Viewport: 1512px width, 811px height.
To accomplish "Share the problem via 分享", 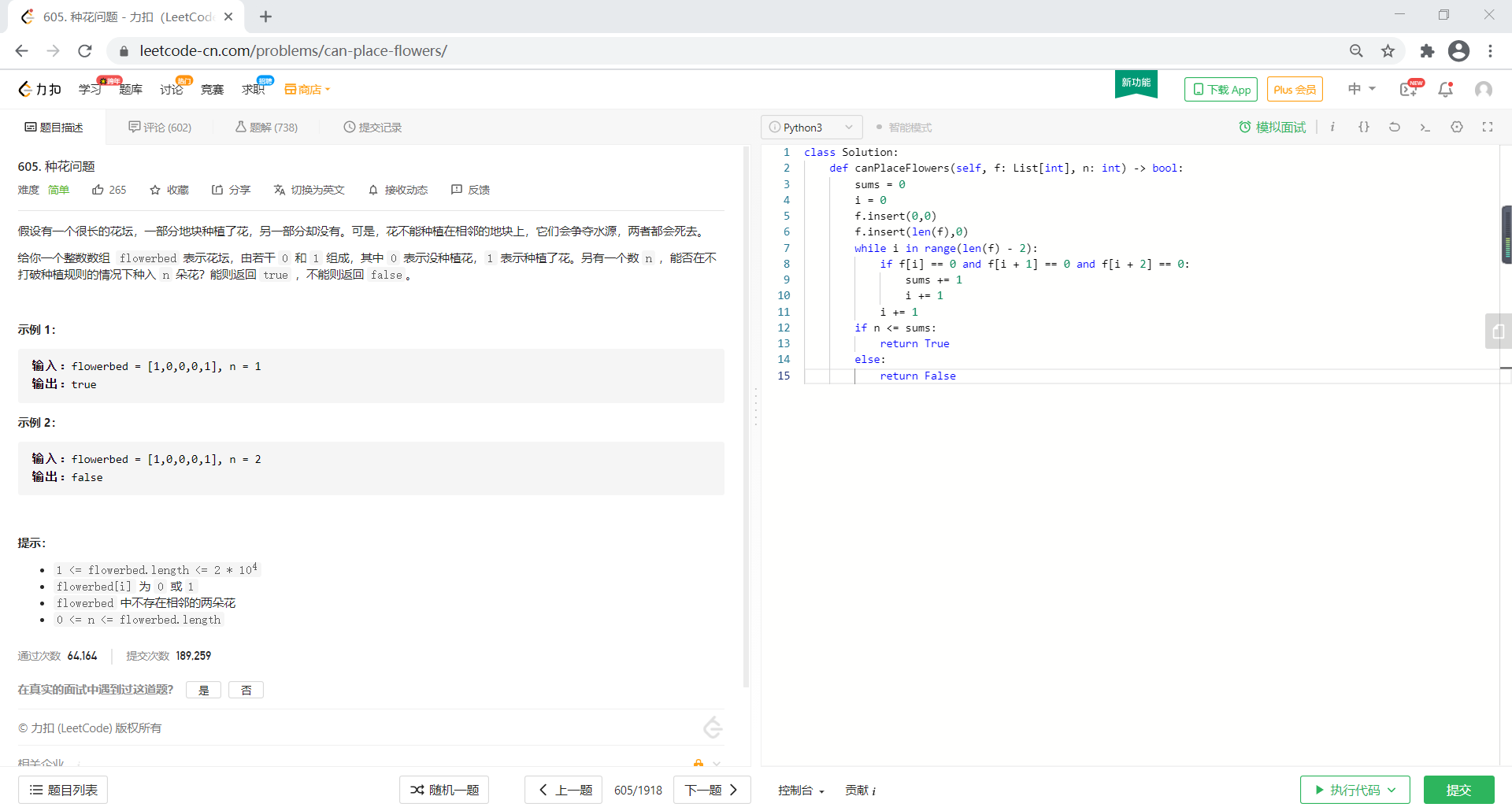I will (x=231, y=190).
